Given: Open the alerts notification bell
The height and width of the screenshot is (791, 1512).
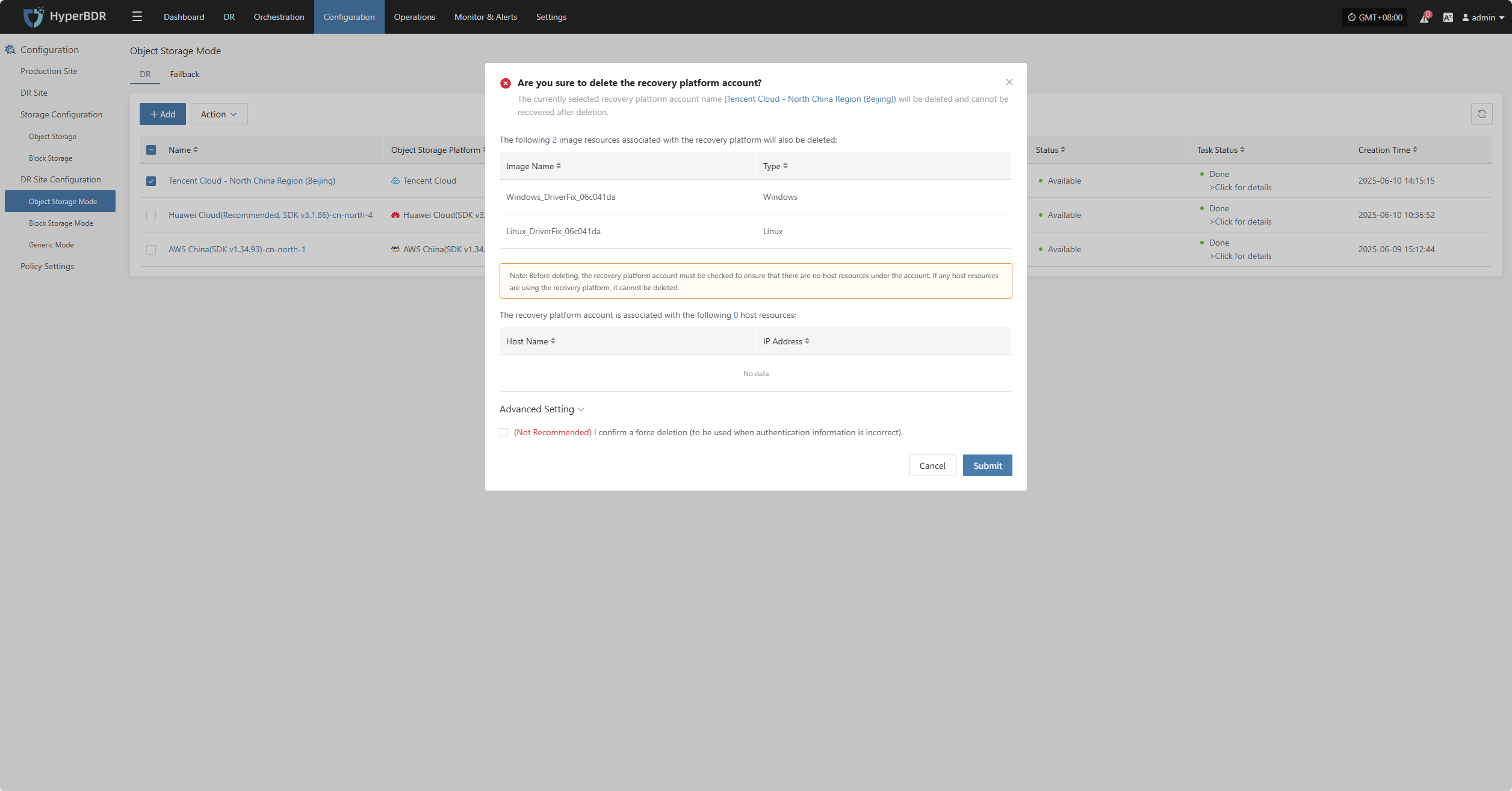Looking at the screenshot, I should click(x=1424, y=17).
